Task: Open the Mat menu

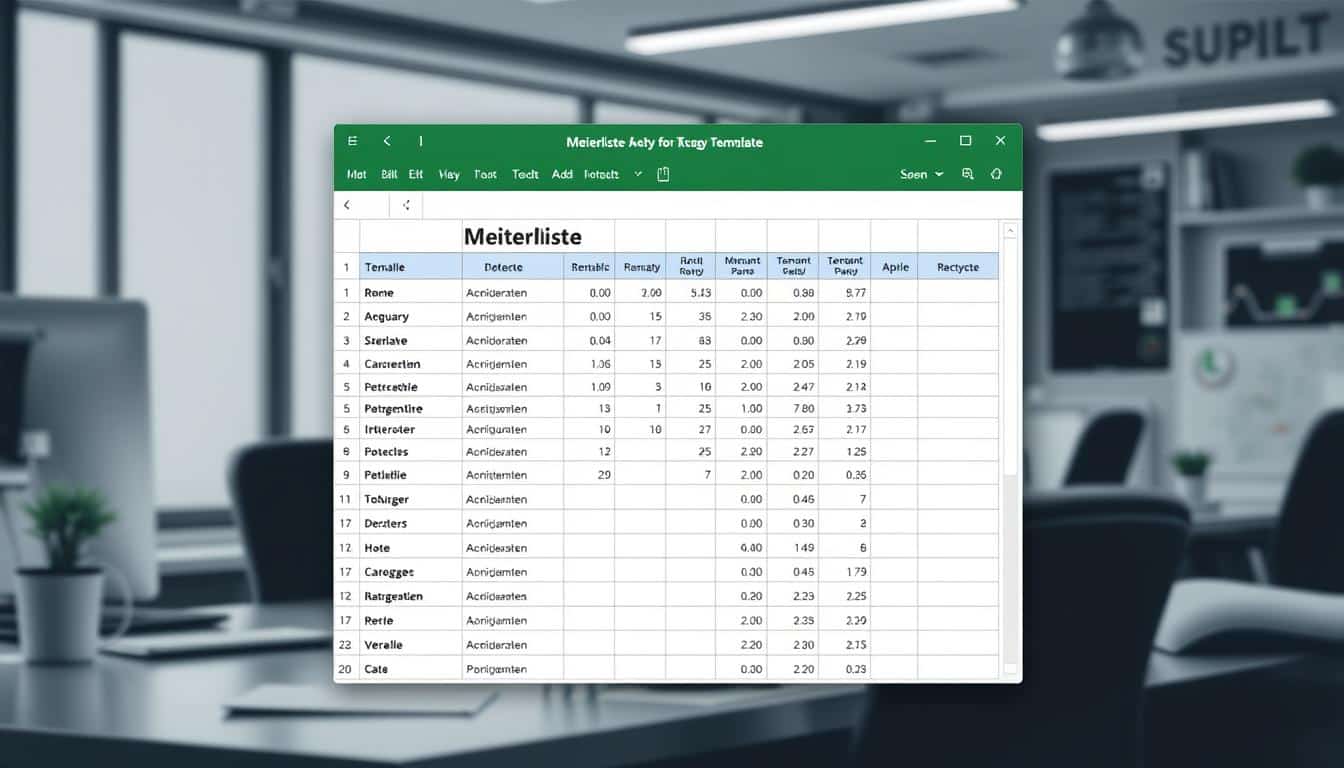Action: (357, 174)
